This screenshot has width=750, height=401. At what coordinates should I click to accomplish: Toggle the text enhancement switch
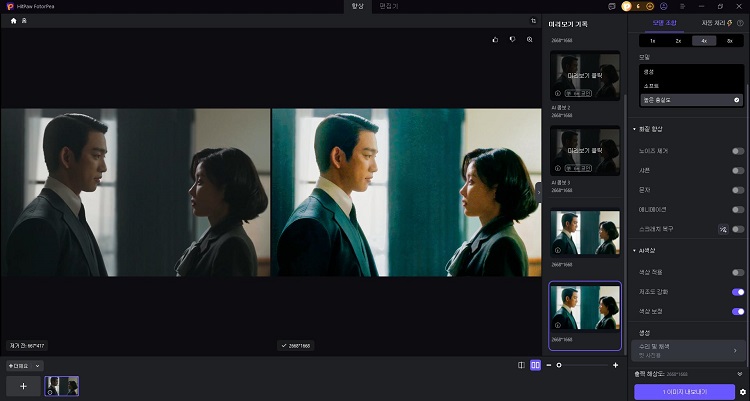[738, 190]
